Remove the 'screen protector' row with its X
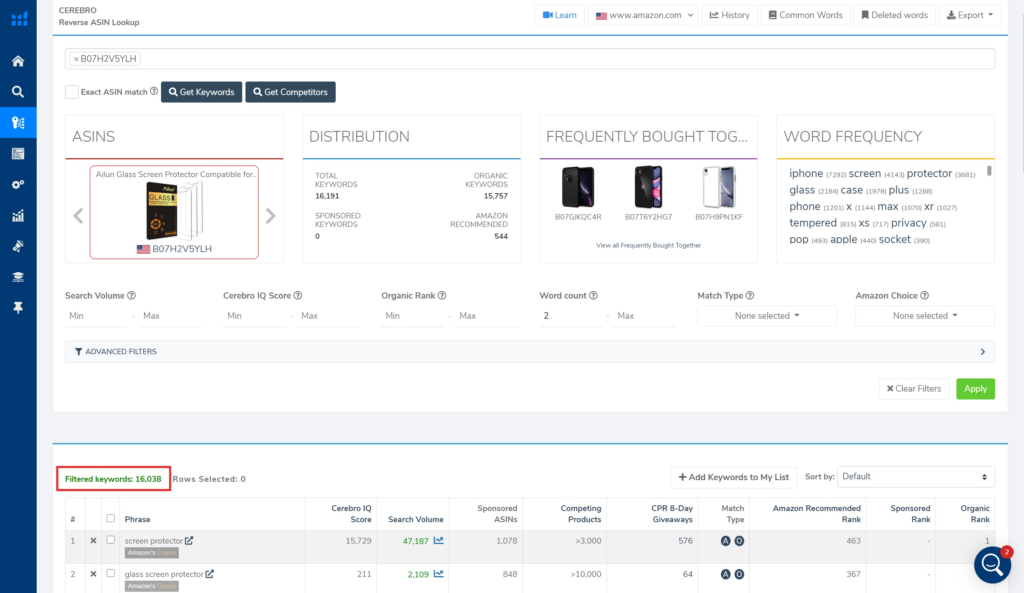 pyautogui.click(x=93, y=541)
